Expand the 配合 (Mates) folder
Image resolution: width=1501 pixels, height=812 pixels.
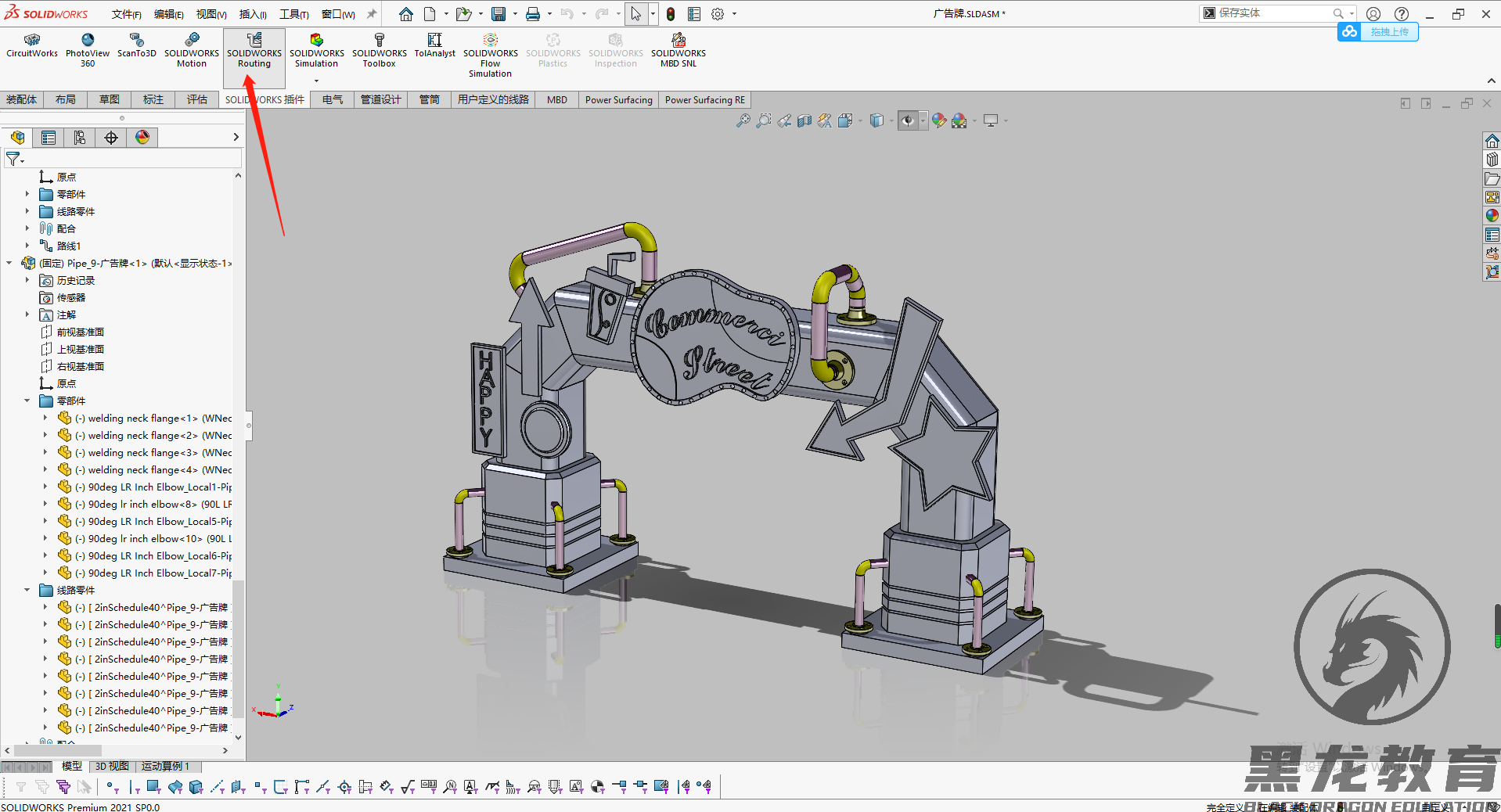(28, 228)
